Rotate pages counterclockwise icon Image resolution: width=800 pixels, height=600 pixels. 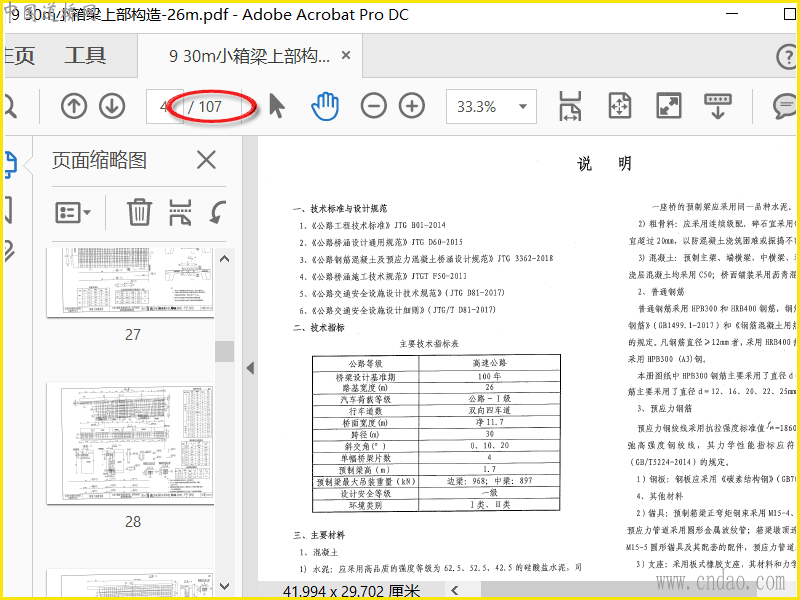218,212
